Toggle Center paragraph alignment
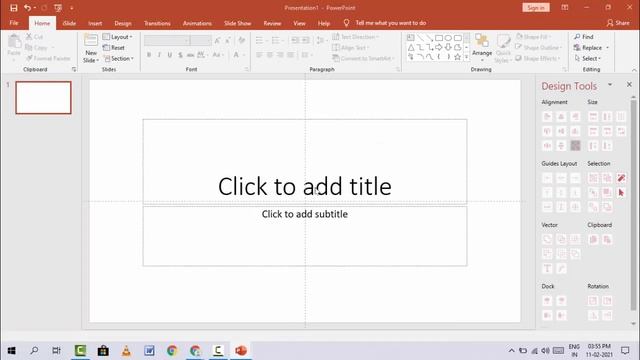 coord(270,55)
